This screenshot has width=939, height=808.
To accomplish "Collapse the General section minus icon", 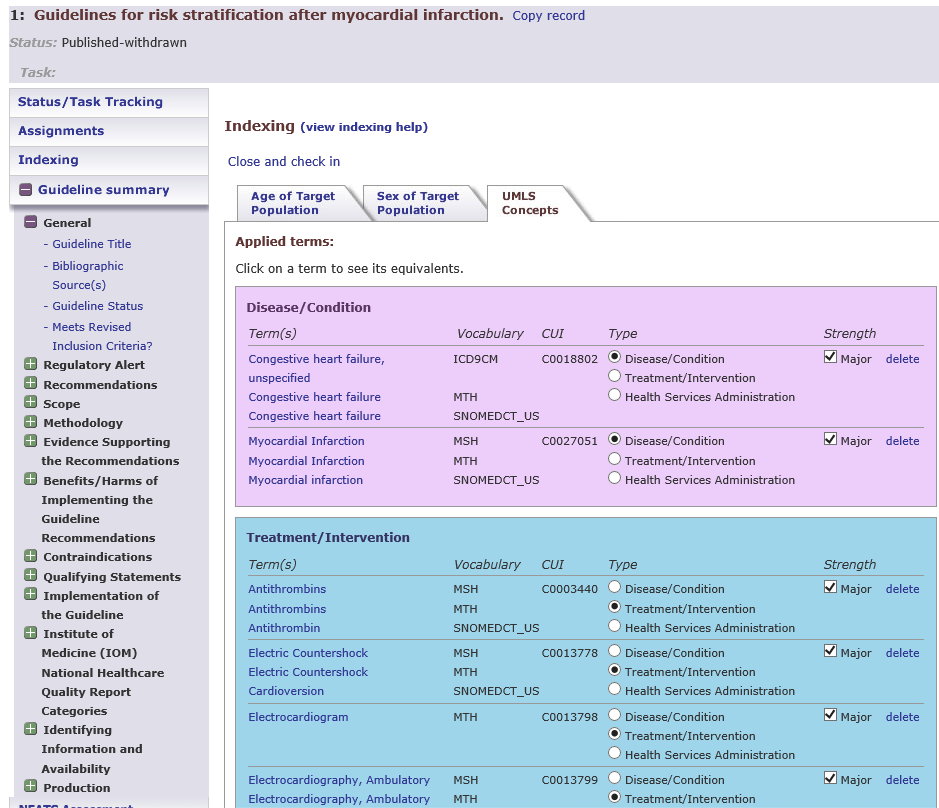I will point(31,223).
